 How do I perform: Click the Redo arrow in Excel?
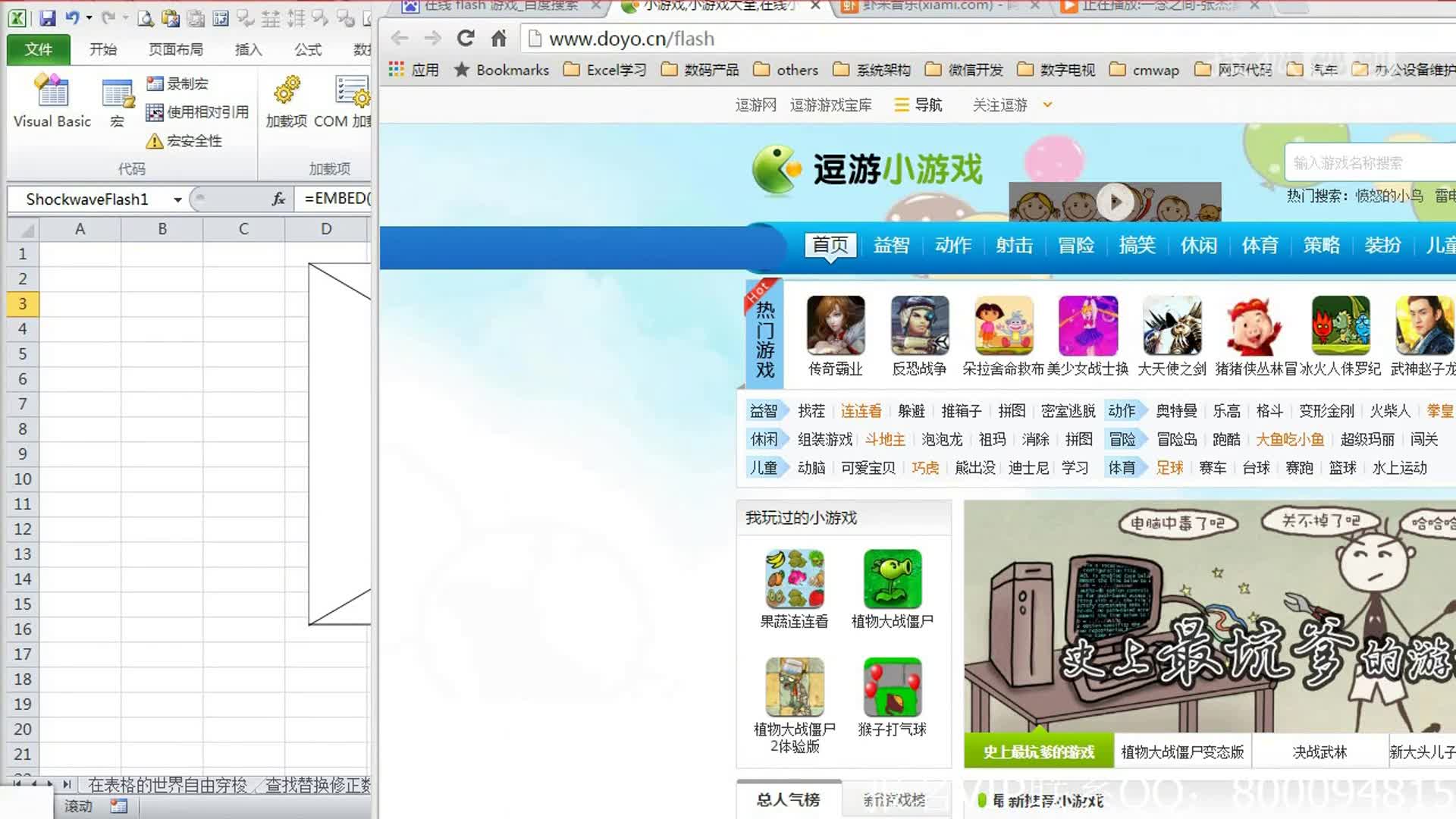[108, 17]
